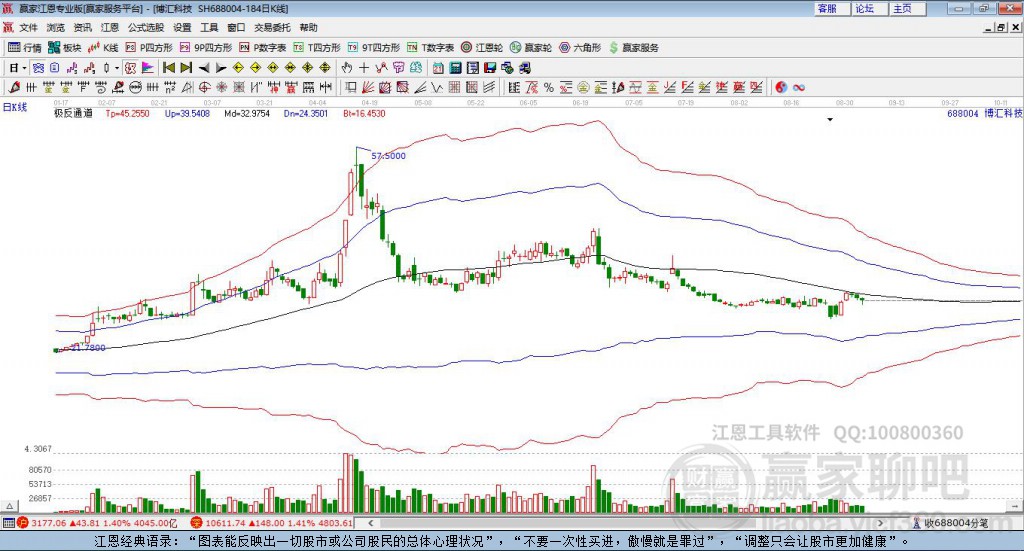The width and height of the screenshot is (1024, 551).
Task: Click the 客服 button in title bar
Action: coord(831,8)
